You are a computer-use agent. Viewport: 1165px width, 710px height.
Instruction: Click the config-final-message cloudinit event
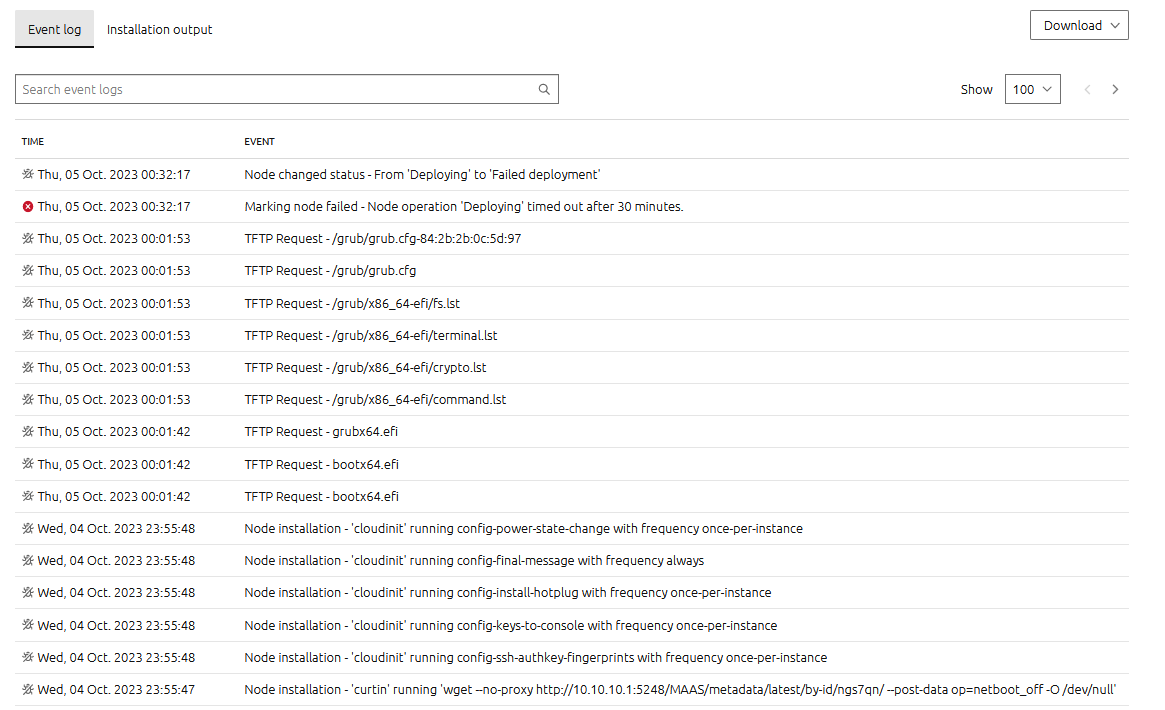(474, 561)
